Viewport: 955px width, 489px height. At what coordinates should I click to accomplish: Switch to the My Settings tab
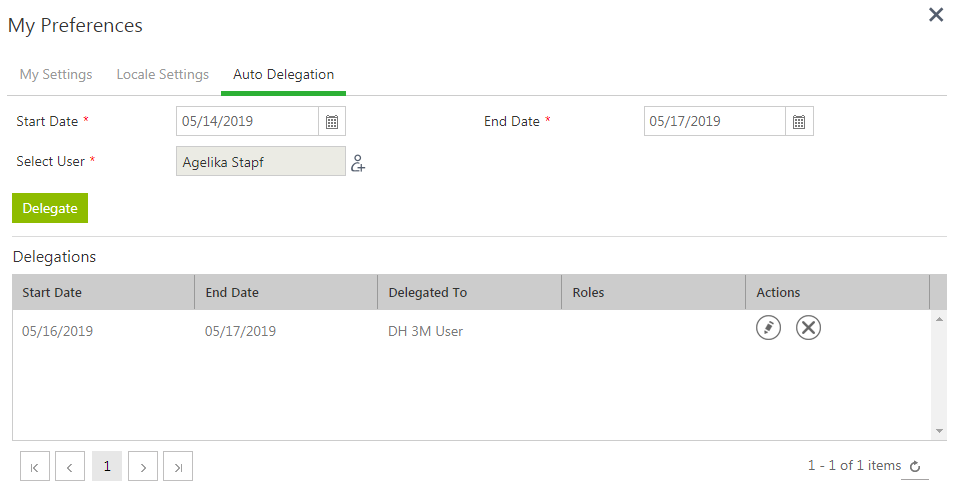tap(56, 75)
